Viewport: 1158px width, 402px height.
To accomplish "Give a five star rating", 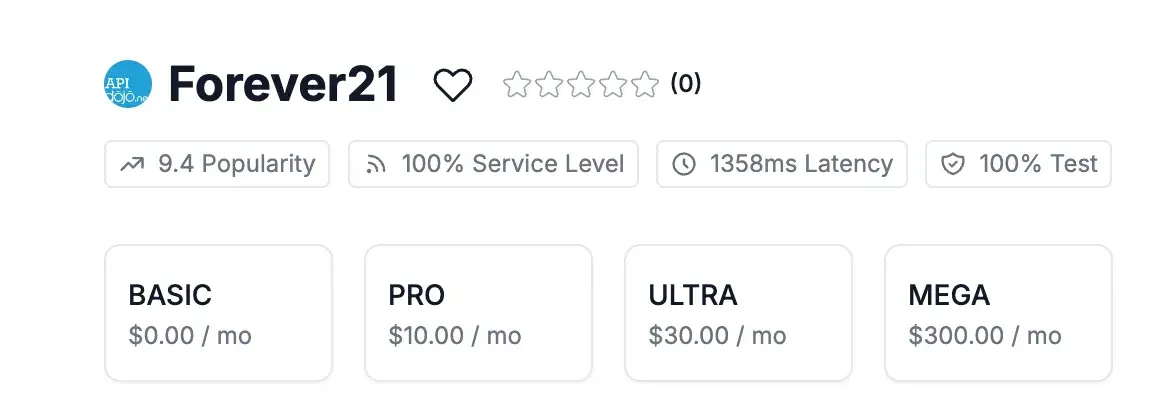I will pyautogui.click(x=645, y=84).
